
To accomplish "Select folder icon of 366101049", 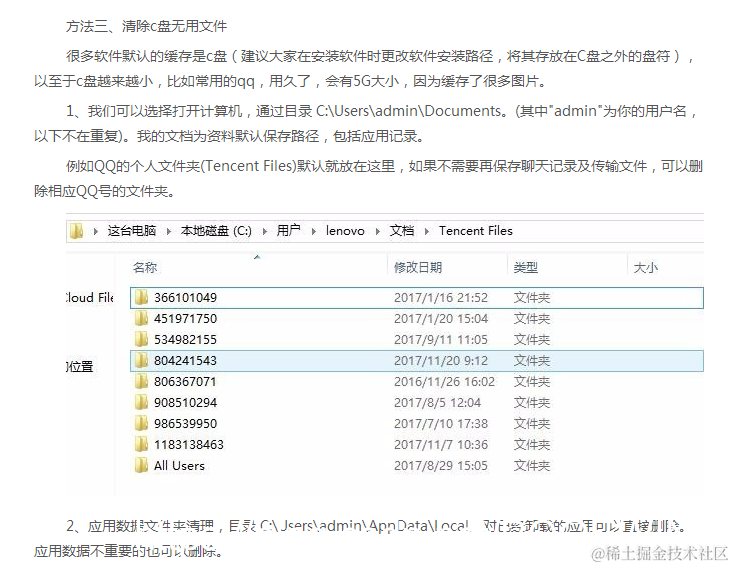I will tap(141, 297).
